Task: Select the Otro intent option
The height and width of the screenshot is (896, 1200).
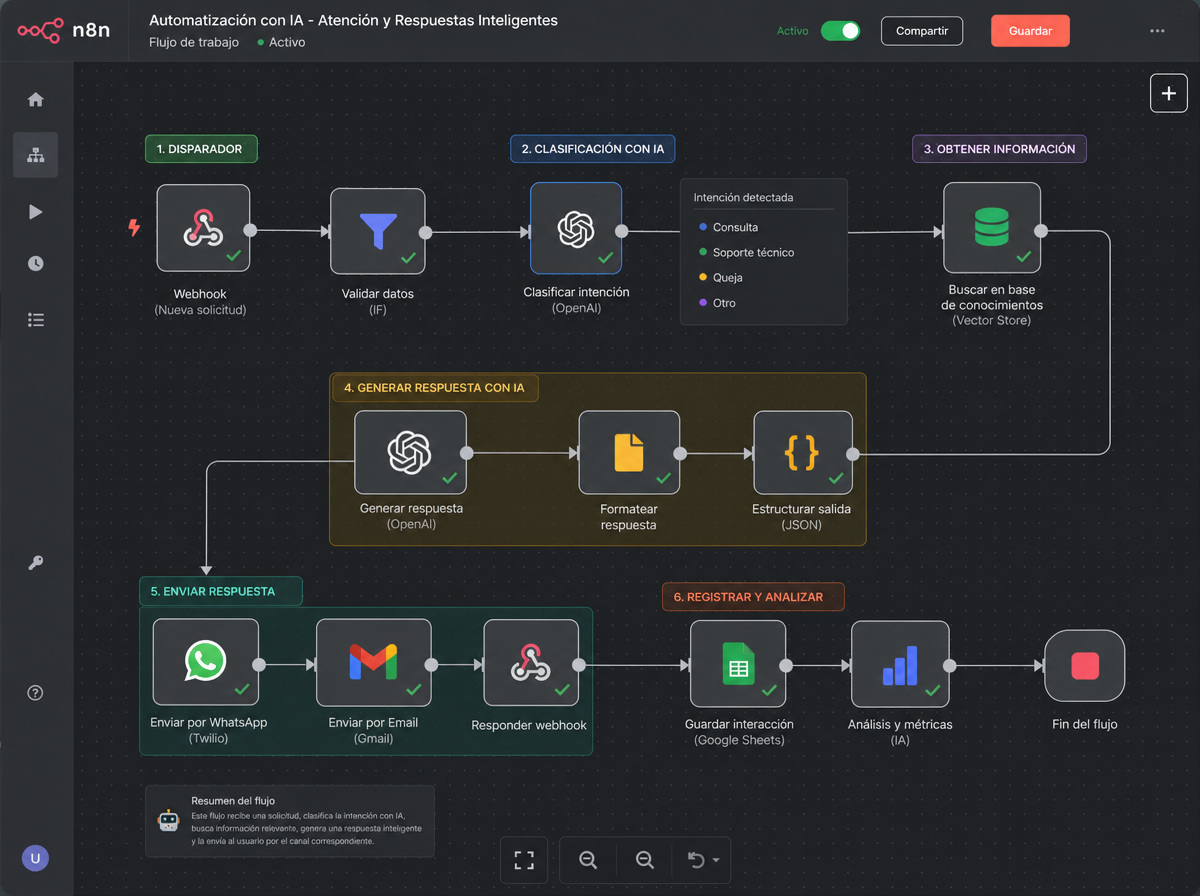Action: click(718, 303)
